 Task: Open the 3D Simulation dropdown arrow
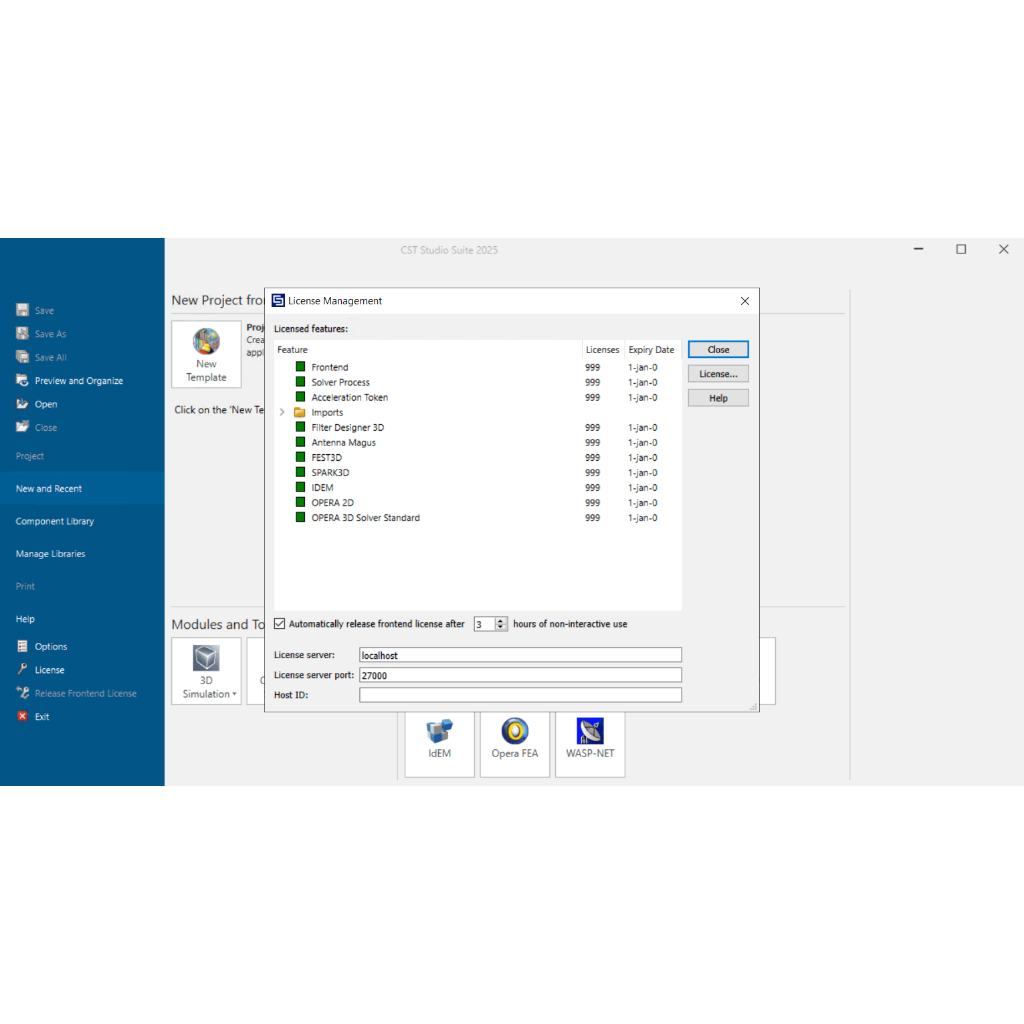[234, 694]
